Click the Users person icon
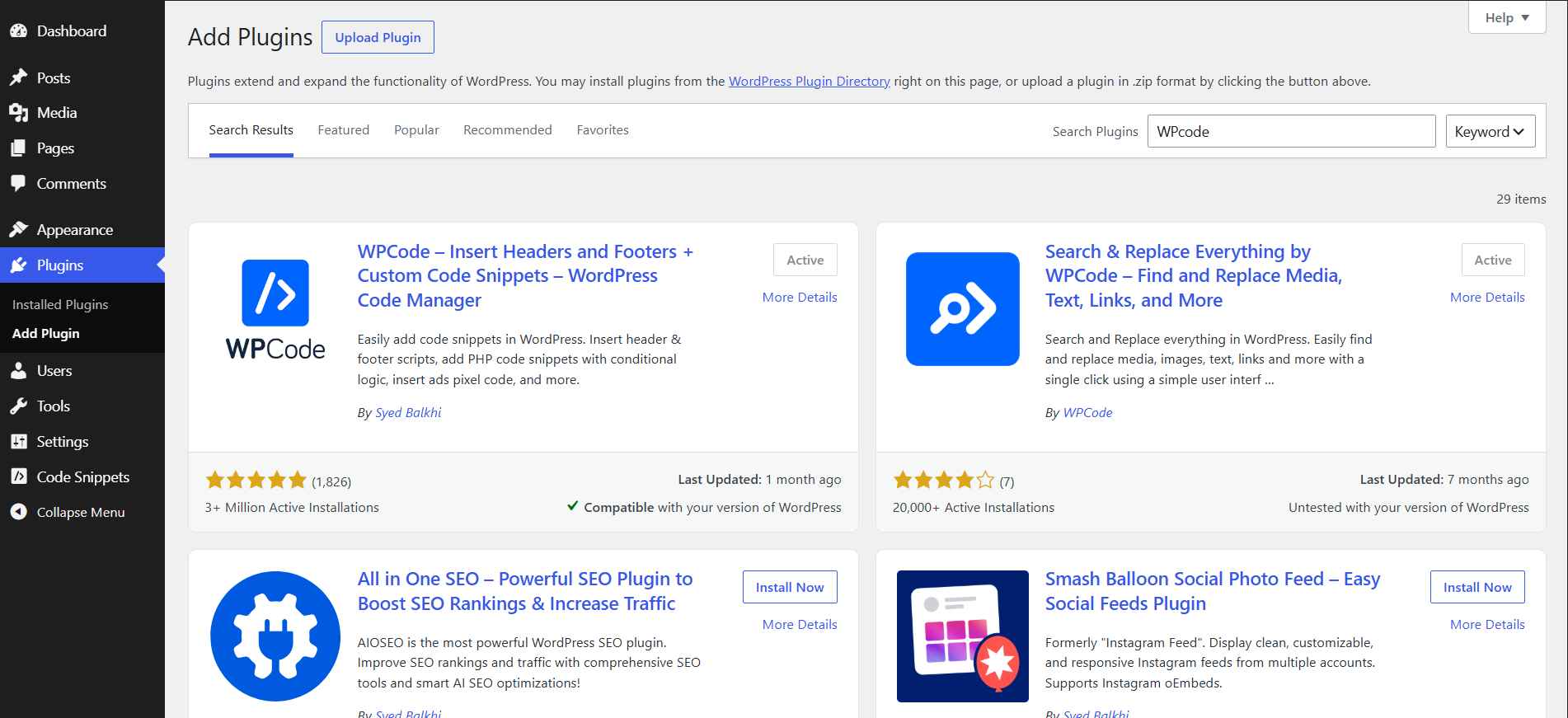The height and width of the screenshot is (718, 1568). point(18,371)
